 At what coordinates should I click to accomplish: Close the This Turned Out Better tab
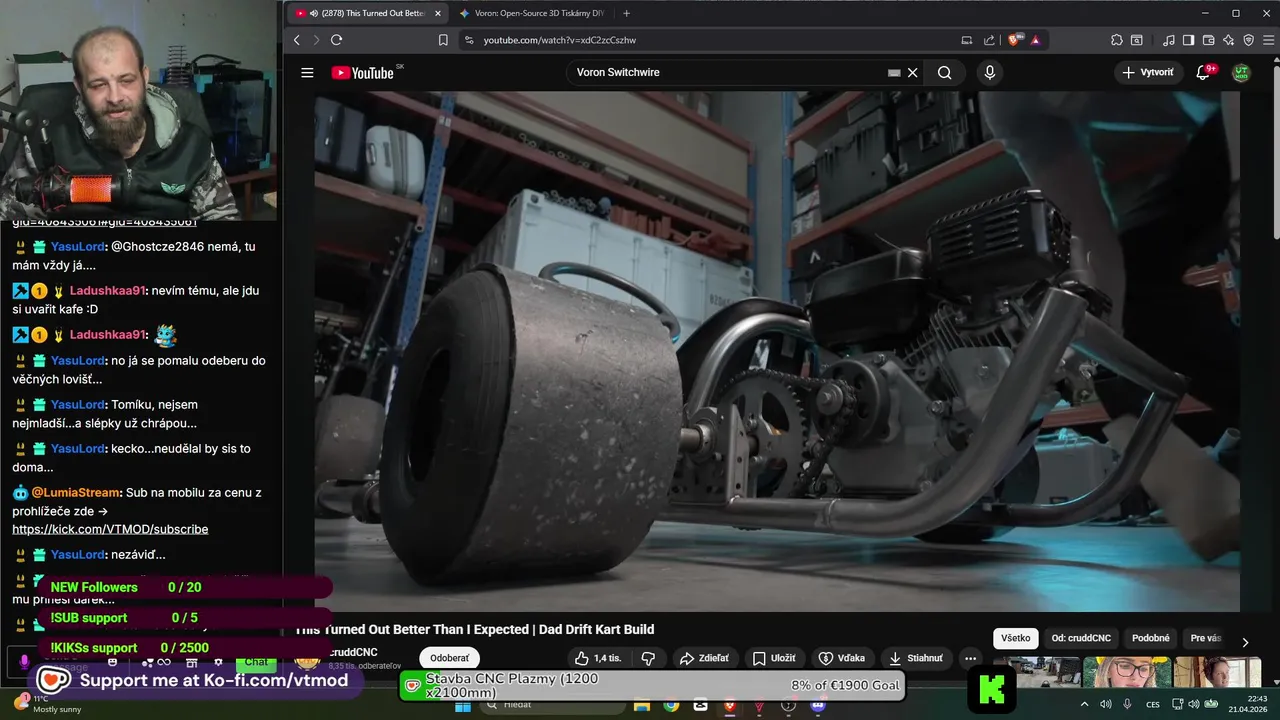click(x=438, y=13)
